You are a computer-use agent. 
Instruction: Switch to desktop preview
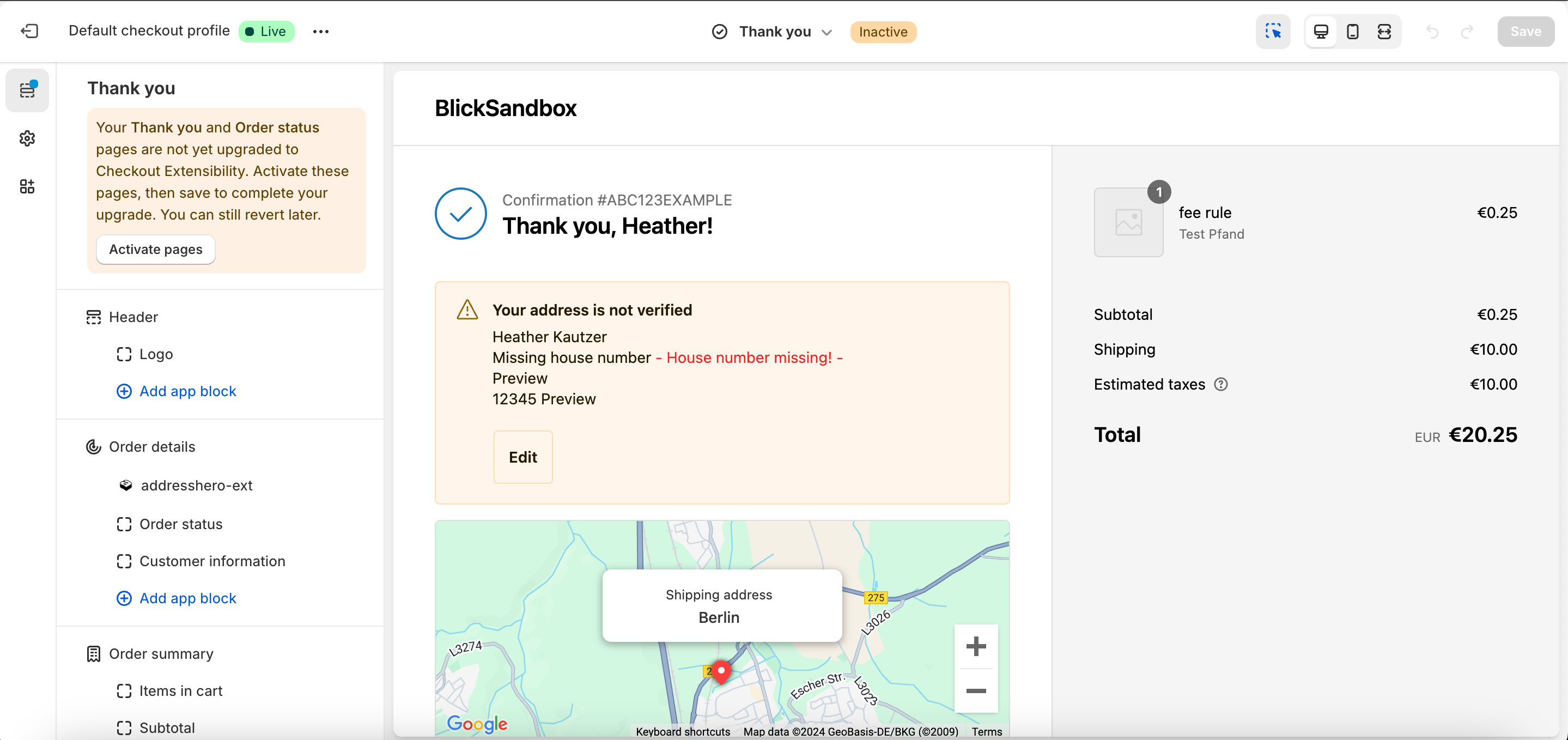click(1321, 32)
